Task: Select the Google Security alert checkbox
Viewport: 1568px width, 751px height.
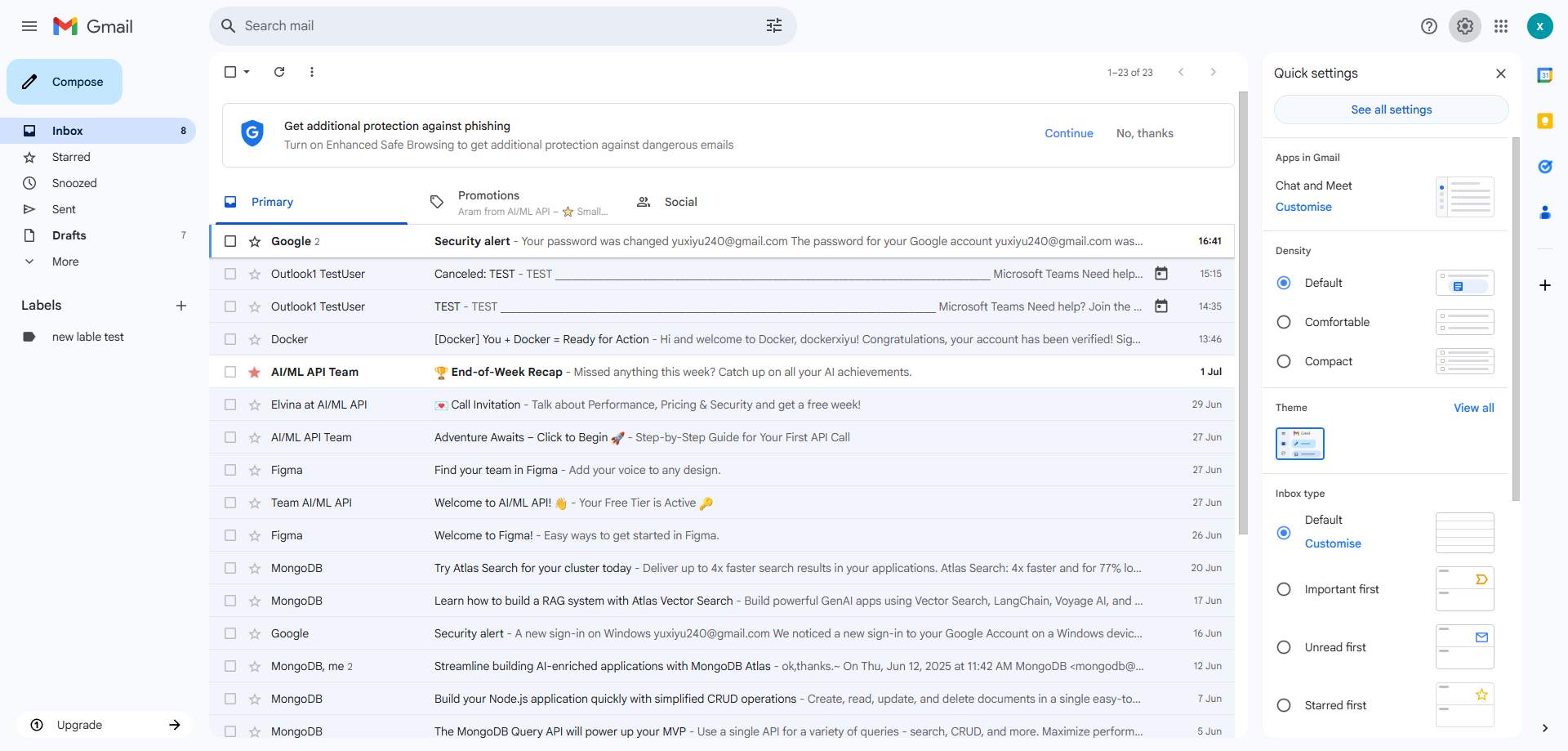Action: coord(230,241)
